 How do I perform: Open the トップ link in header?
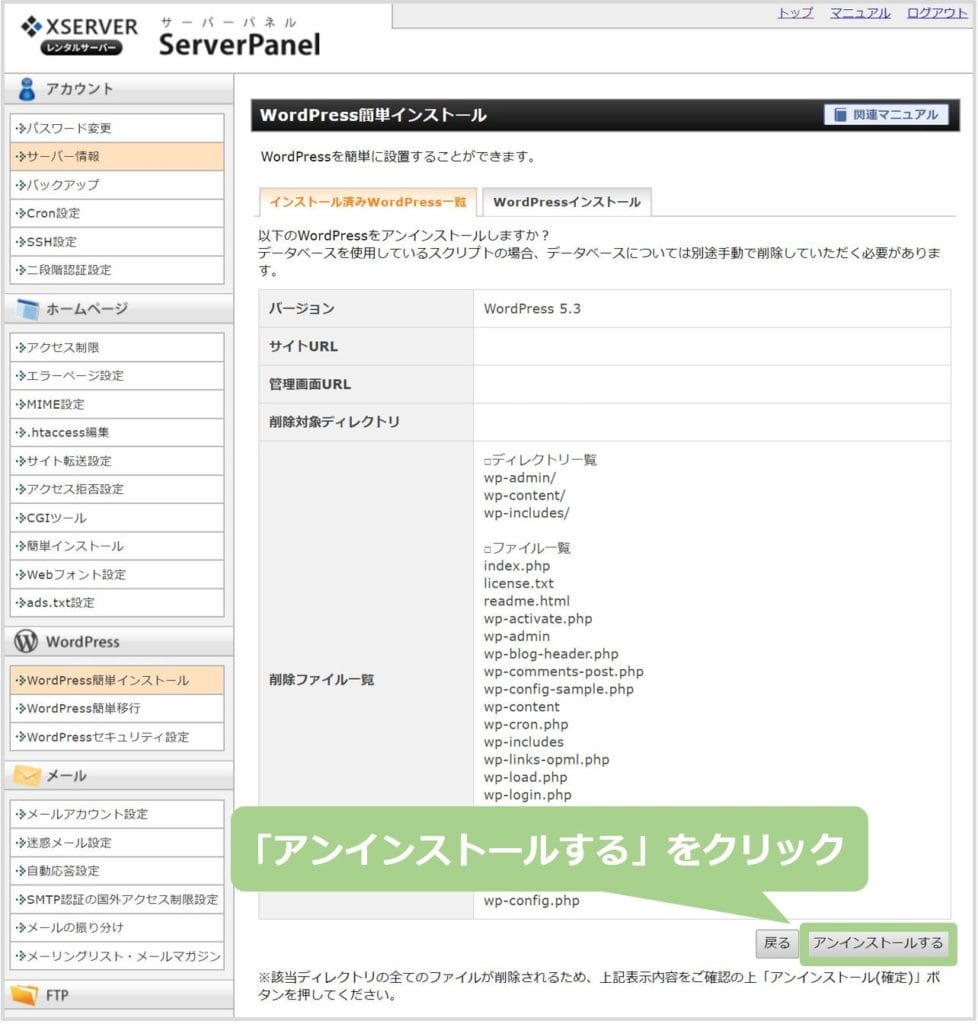(795, 13)
